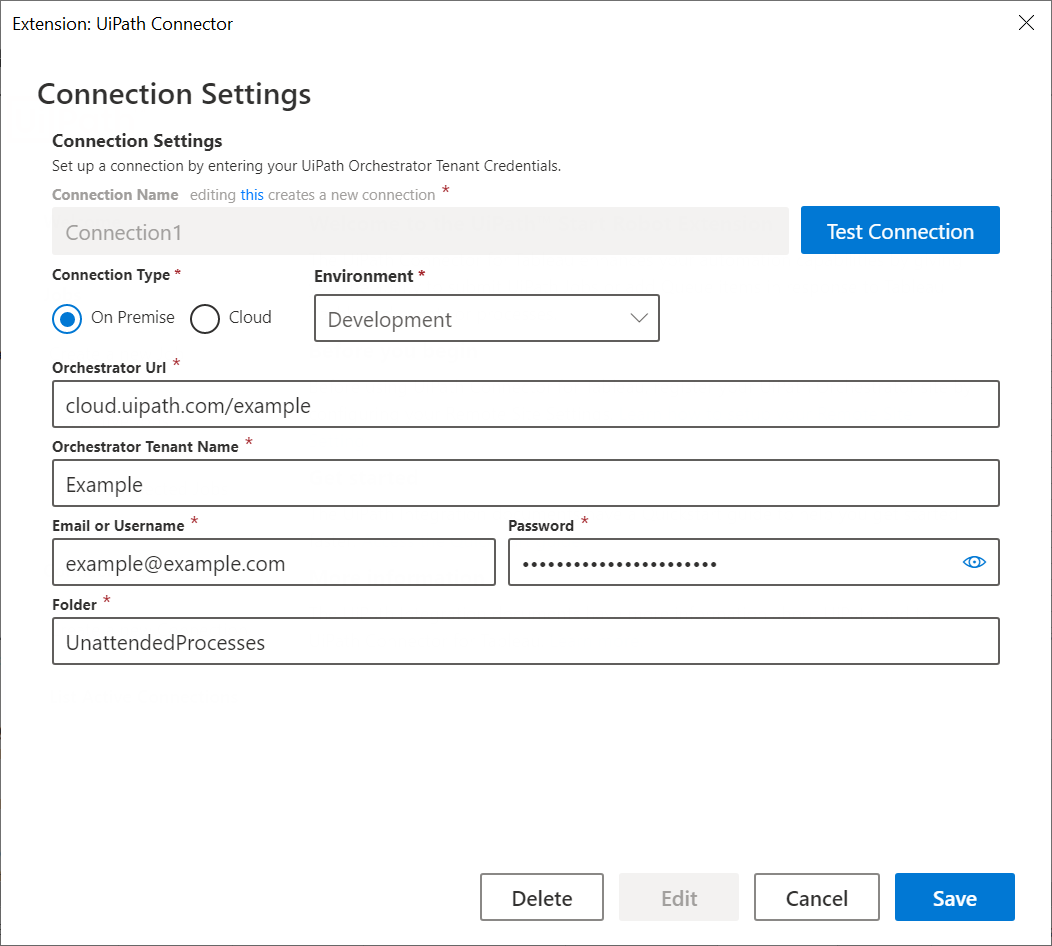
Task: Click the disabled Edit button
Action: 678,897
